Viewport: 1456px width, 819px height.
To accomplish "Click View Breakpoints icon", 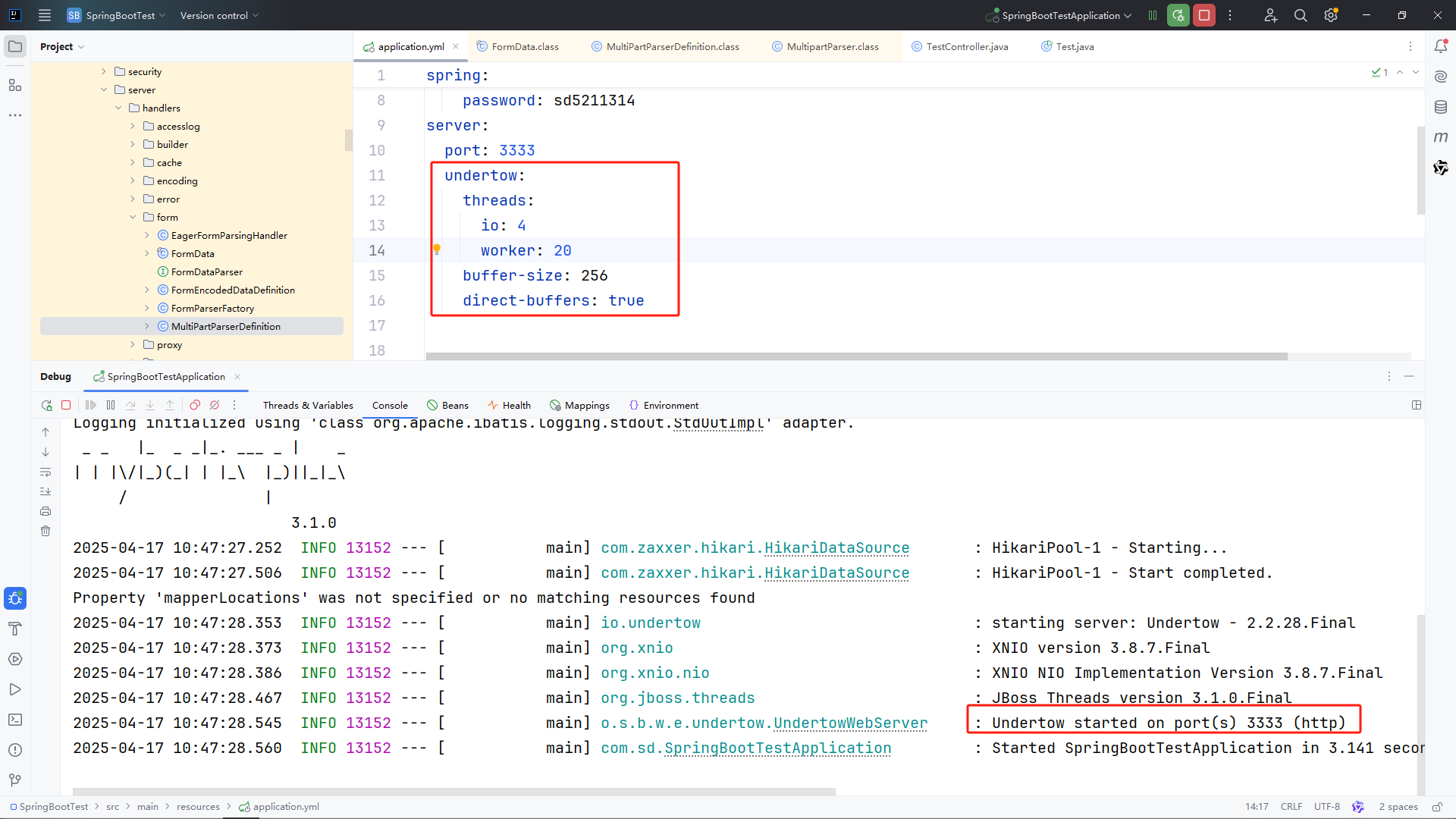I will pos(195,406).
